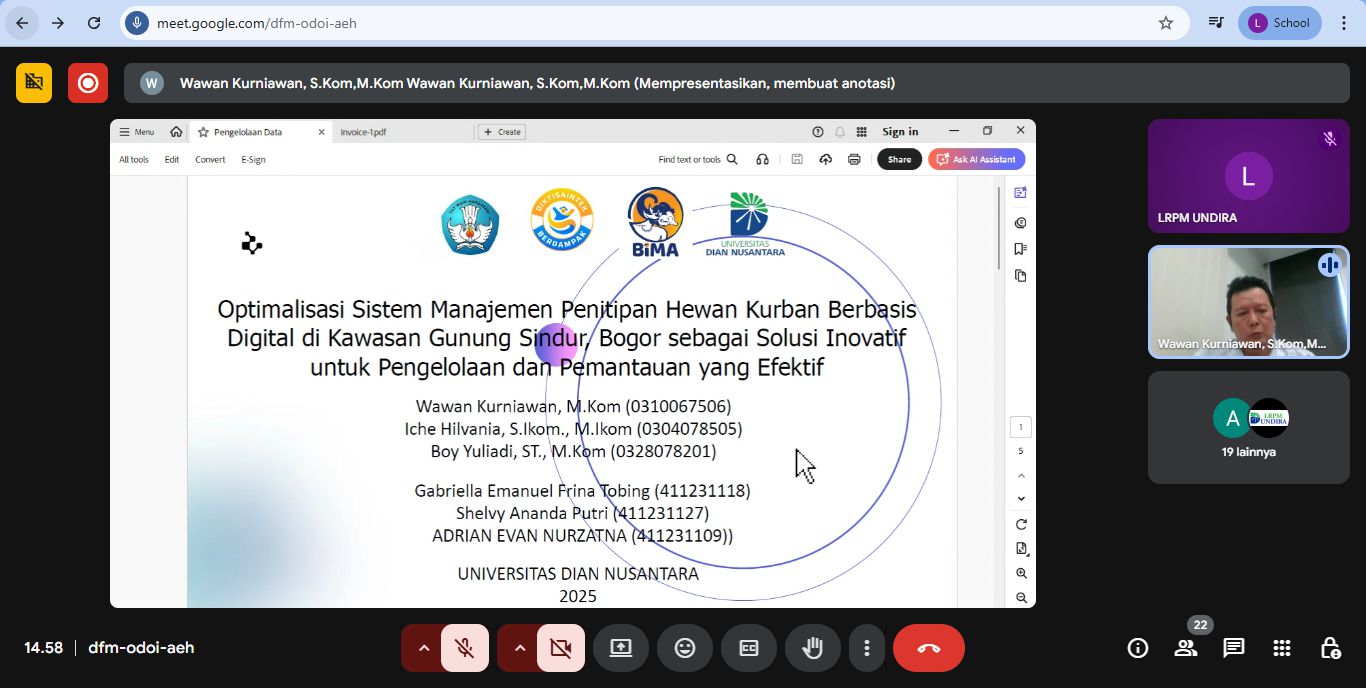Select Wawan Kurniawan's video tile
This screenshot has height=688, width=1366.
pos(1248,302)
